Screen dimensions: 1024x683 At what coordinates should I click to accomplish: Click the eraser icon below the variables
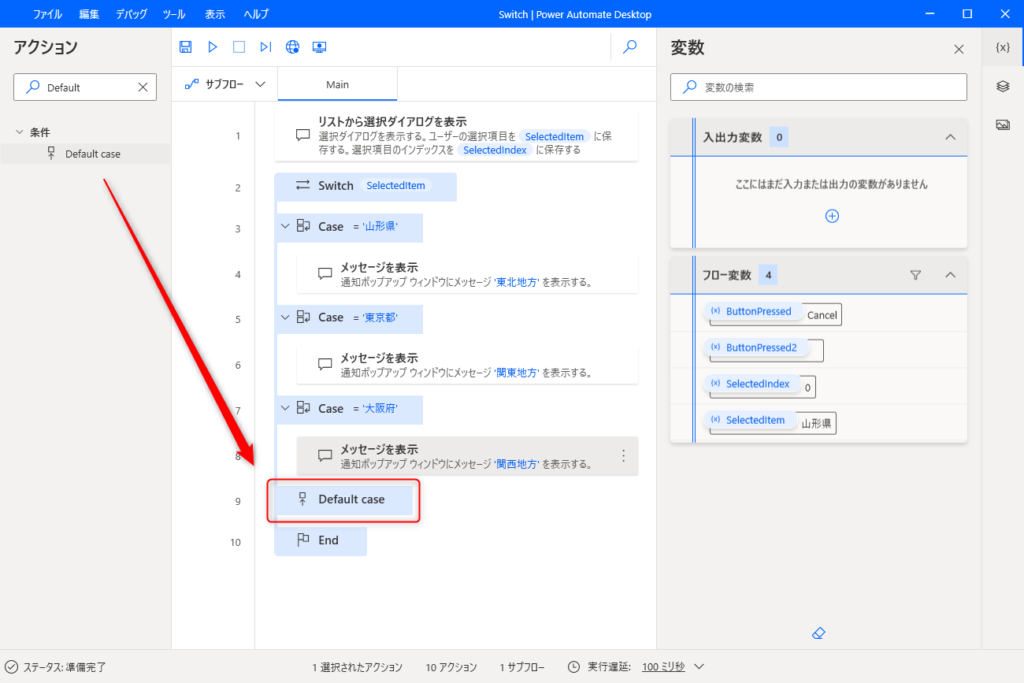818,633
